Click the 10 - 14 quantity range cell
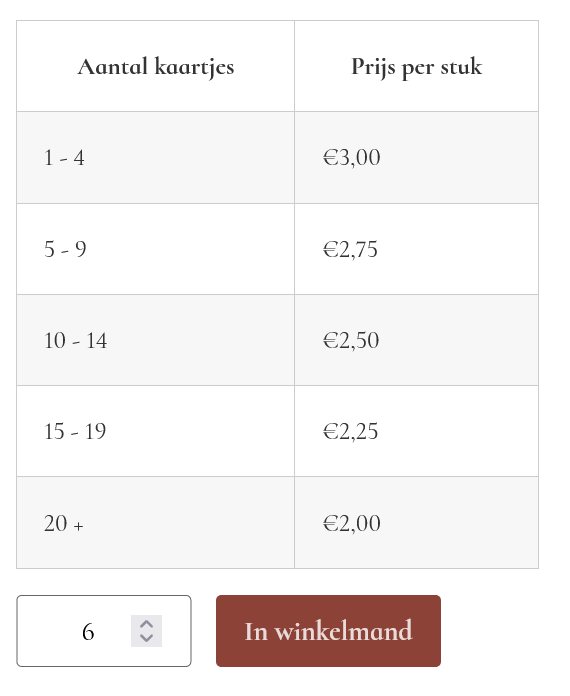 [x=155, y=340]
